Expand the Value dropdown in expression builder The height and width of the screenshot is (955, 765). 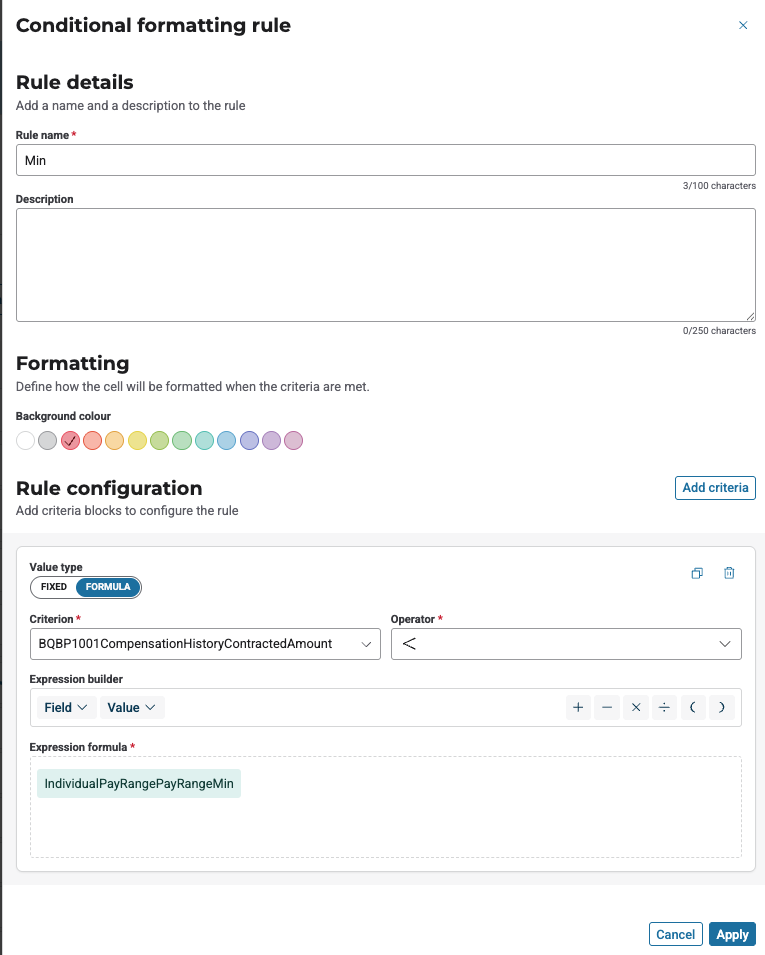pos(131,708)
